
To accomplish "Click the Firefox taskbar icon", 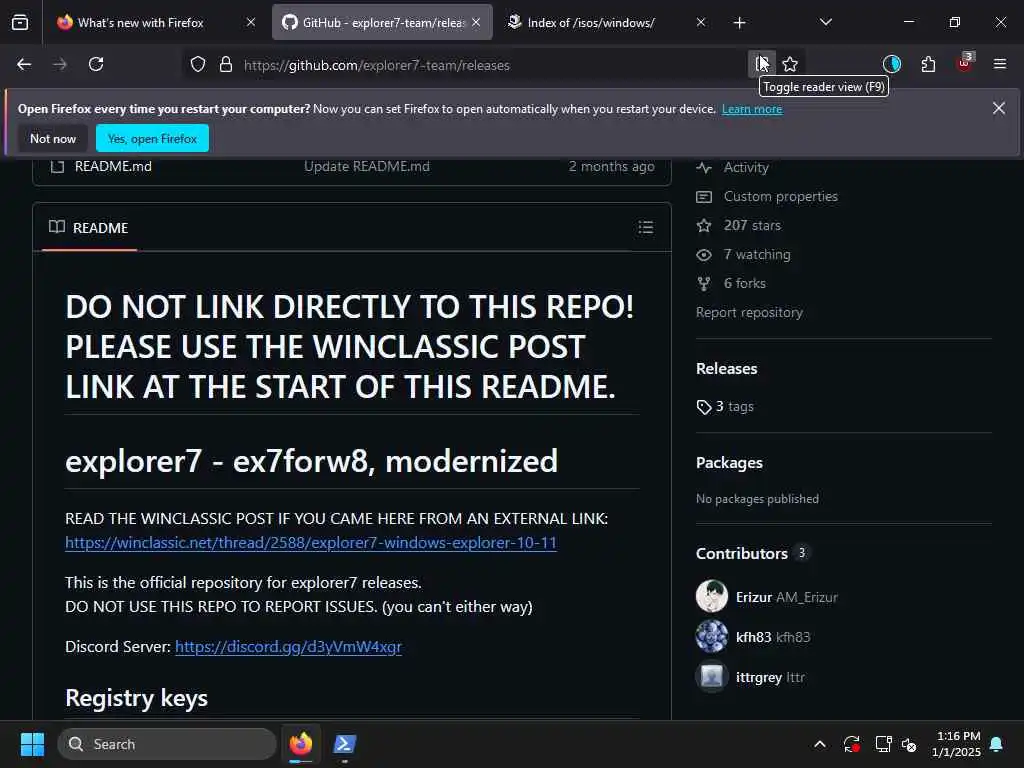I will (301, 743).
